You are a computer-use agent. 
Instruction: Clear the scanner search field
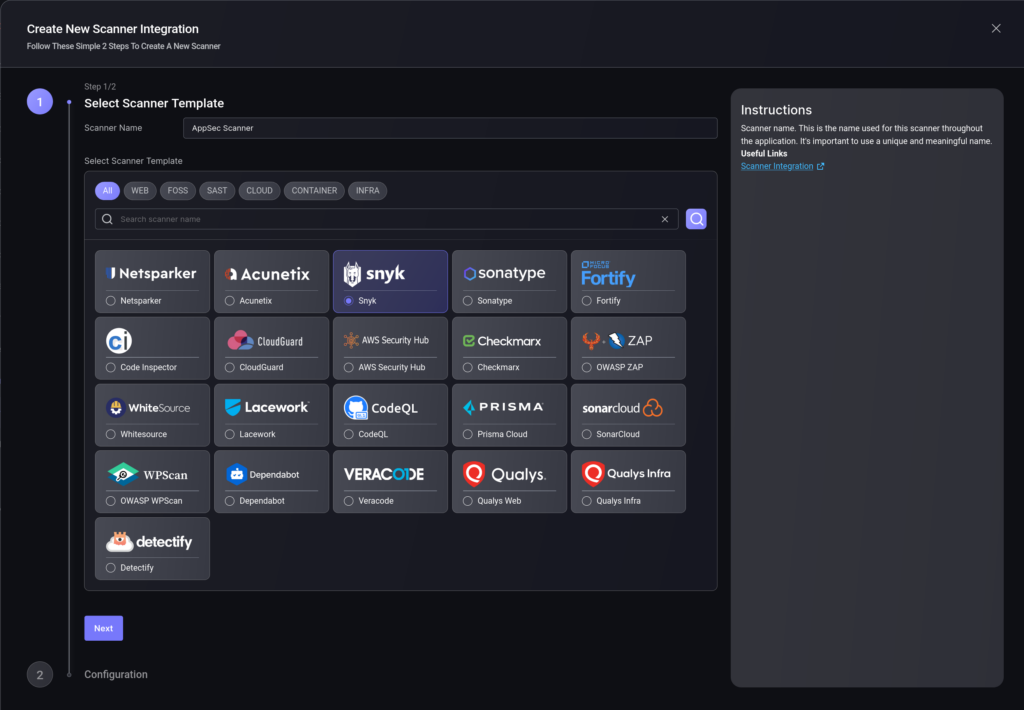click(x=665, y=219)
